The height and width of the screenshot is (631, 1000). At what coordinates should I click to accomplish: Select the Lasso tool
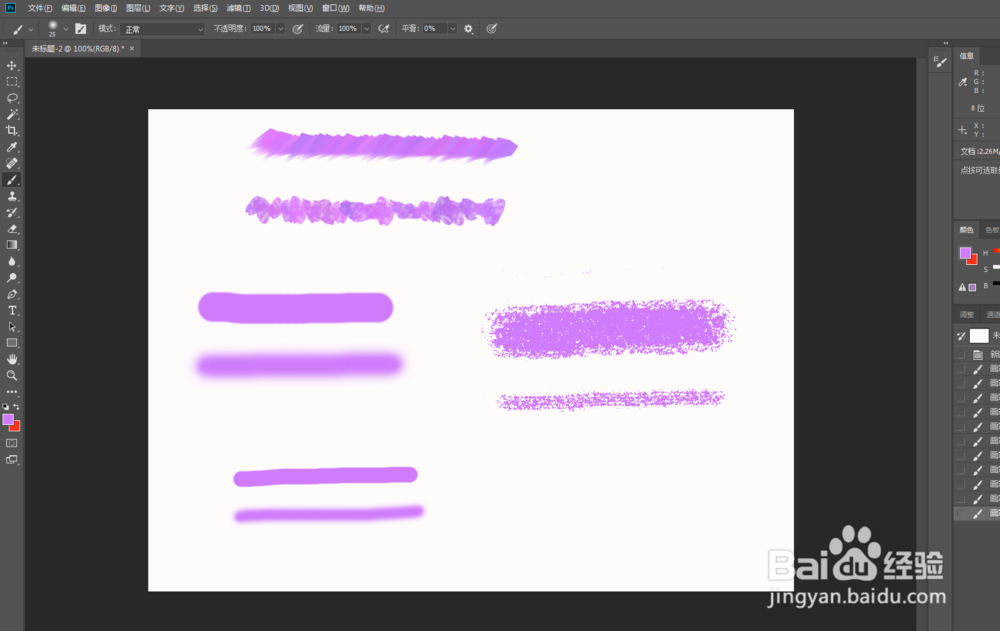click(12, 98)
